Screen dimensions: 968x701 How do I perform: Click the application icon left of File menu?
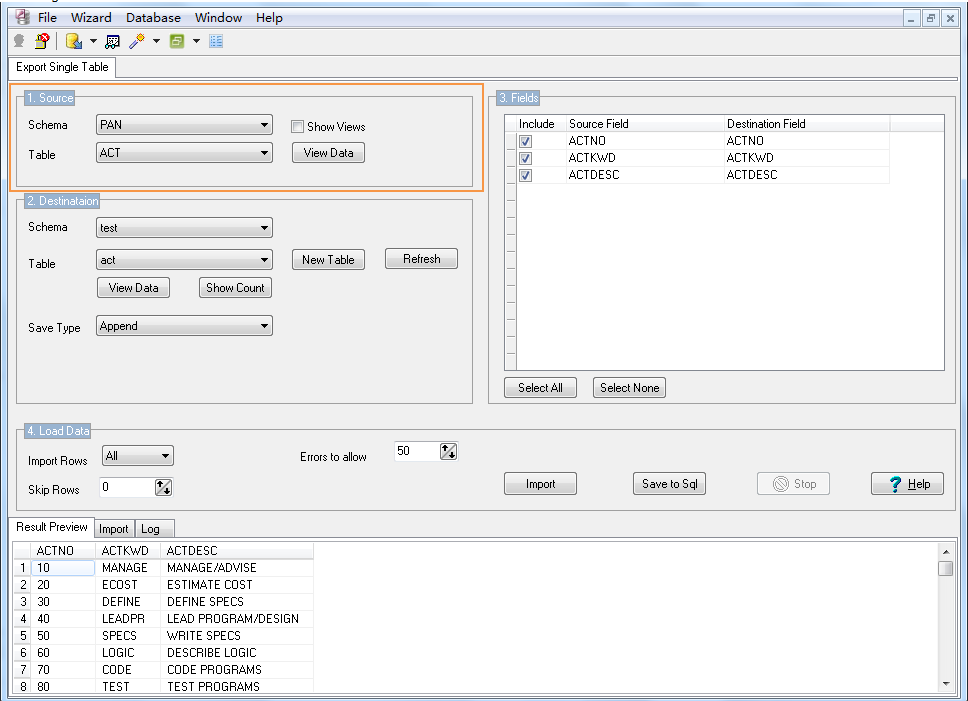pyautogui.click(x=22, y=17)
